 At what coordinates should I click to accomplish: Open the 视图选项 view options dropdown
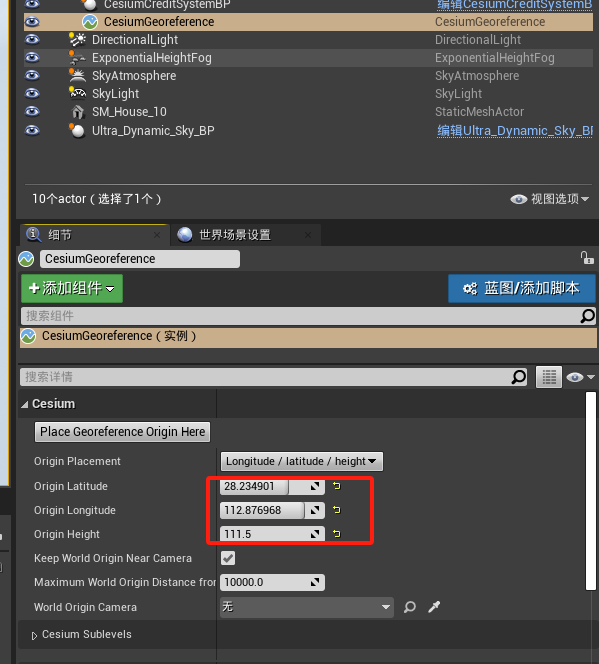tap(549, 199)
